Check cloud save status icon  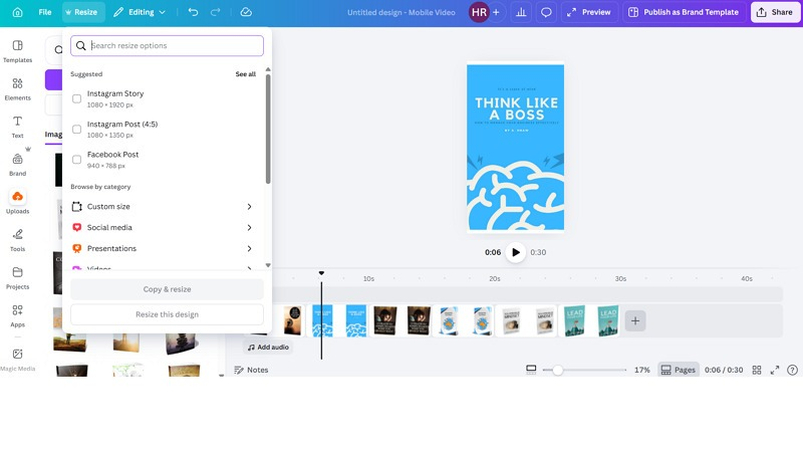[x=246, y=12]
